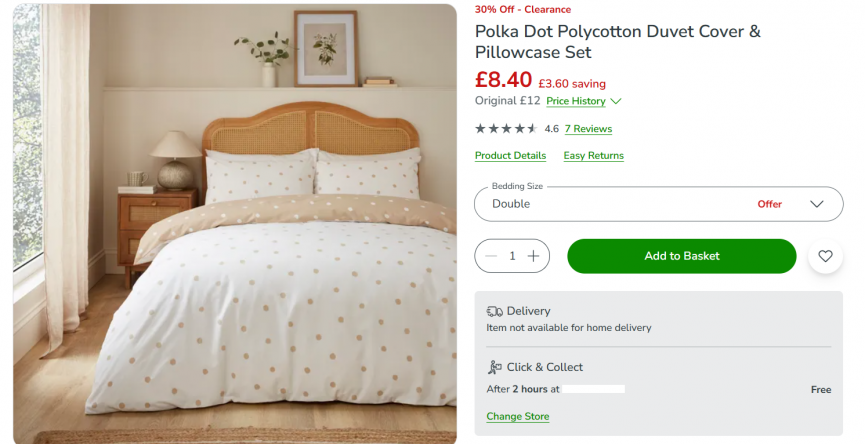Viewport: 865px width, 444px height.
Task: Click the quantity number field
Action: (x=512, y=256)
